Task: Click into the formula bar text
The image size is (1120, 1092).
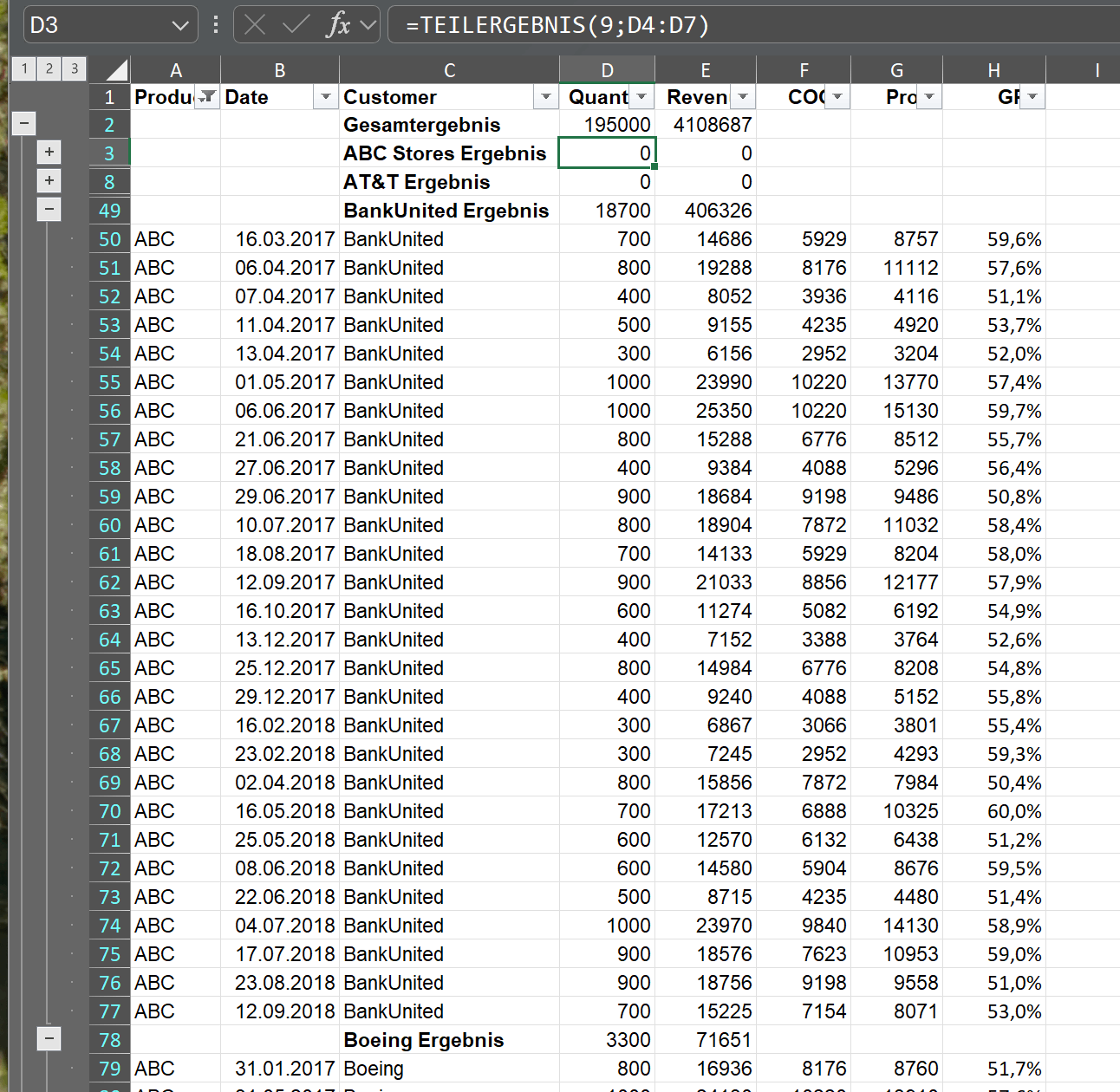Action: click(558, 25)
